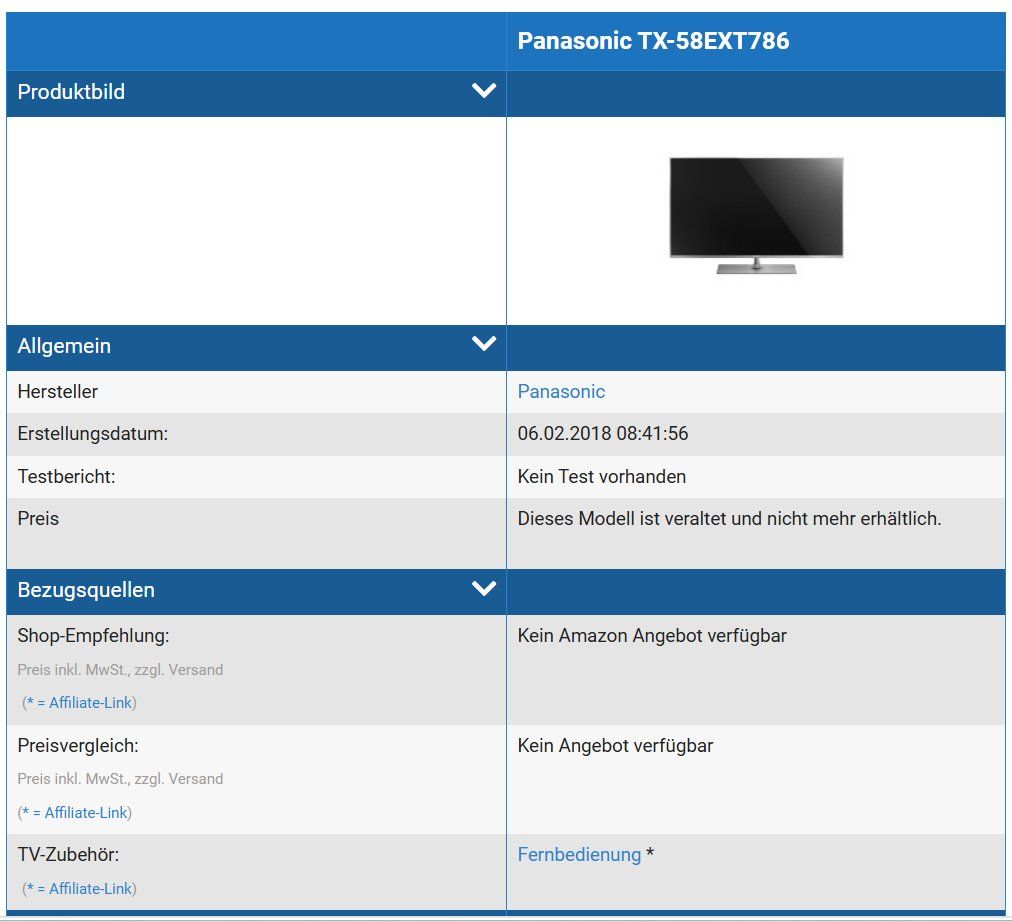Image resolution: width=1012 pixels, height=922 pixels.
Task: Open the Panasonic manufacturer link
Action: (561, 392)
